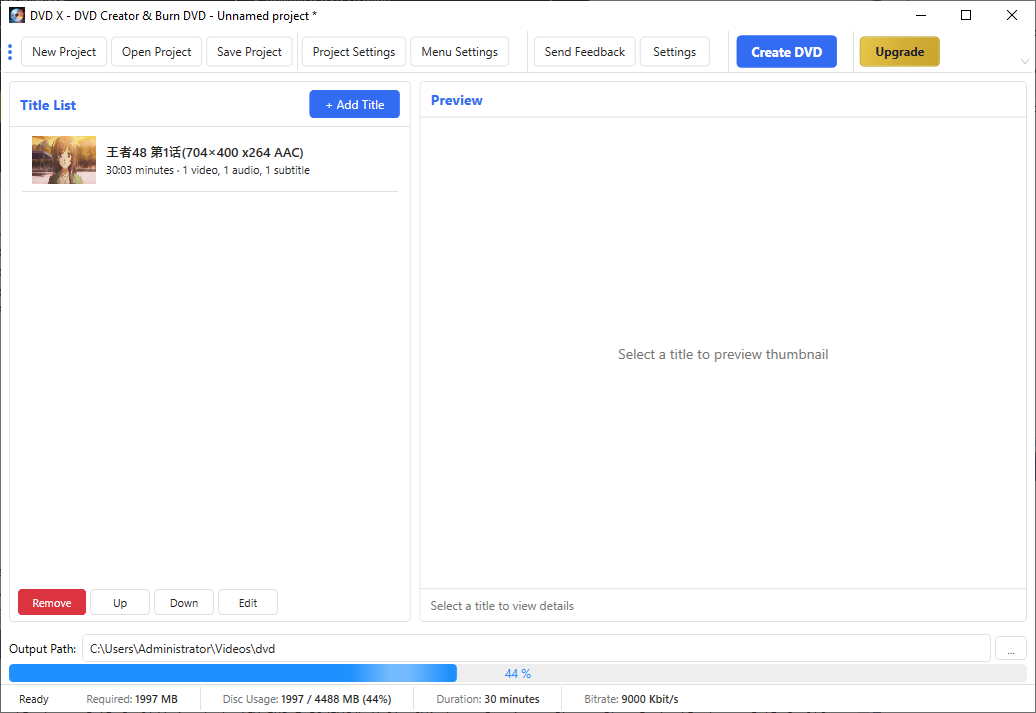Image resolution: width=1036 pixels, height=713 pixels.
Task: Click '30:03 minutes · 1 video, 1 audio' subtitle line
Action: point(207,170)
